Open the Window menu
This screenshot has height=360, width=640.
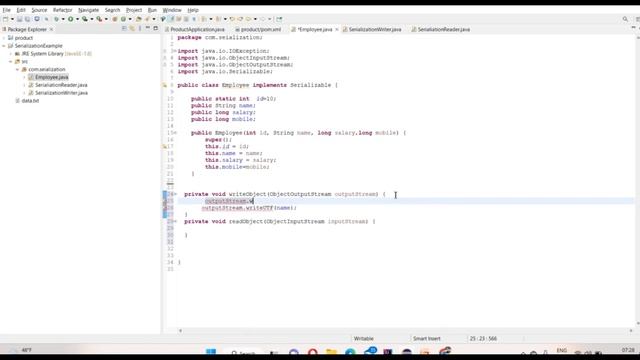coord(172,10)
